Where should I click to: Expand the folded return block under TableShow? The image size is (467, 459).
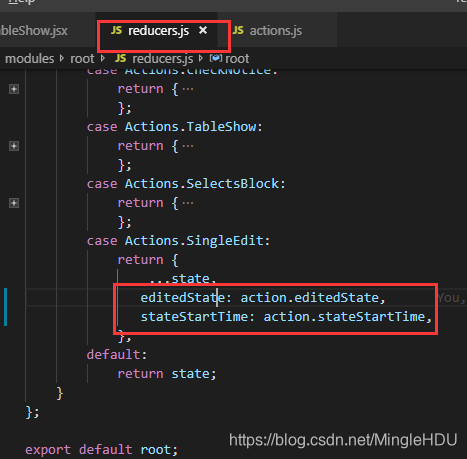(x=14, y=146)
